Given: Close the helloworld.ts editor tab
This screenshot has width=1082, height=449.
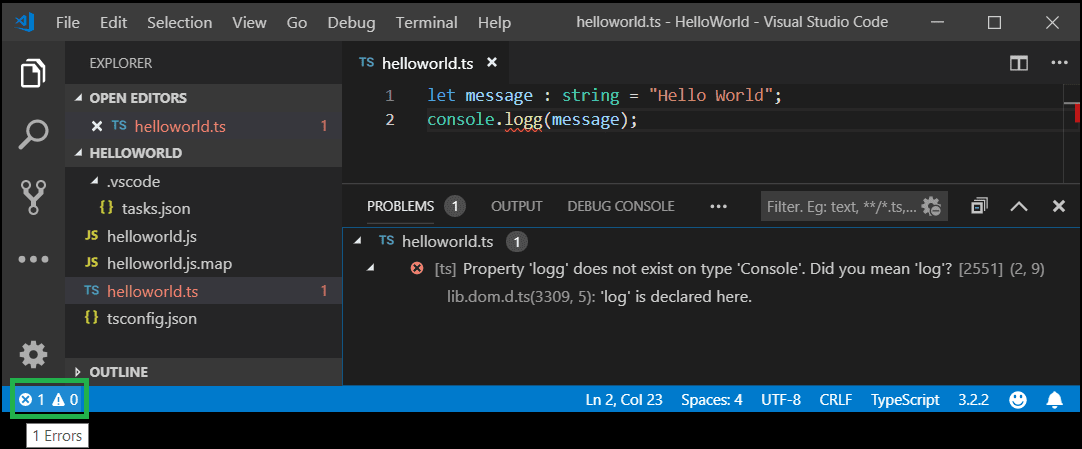Looking at the screenshot, I should pos(491,63).
